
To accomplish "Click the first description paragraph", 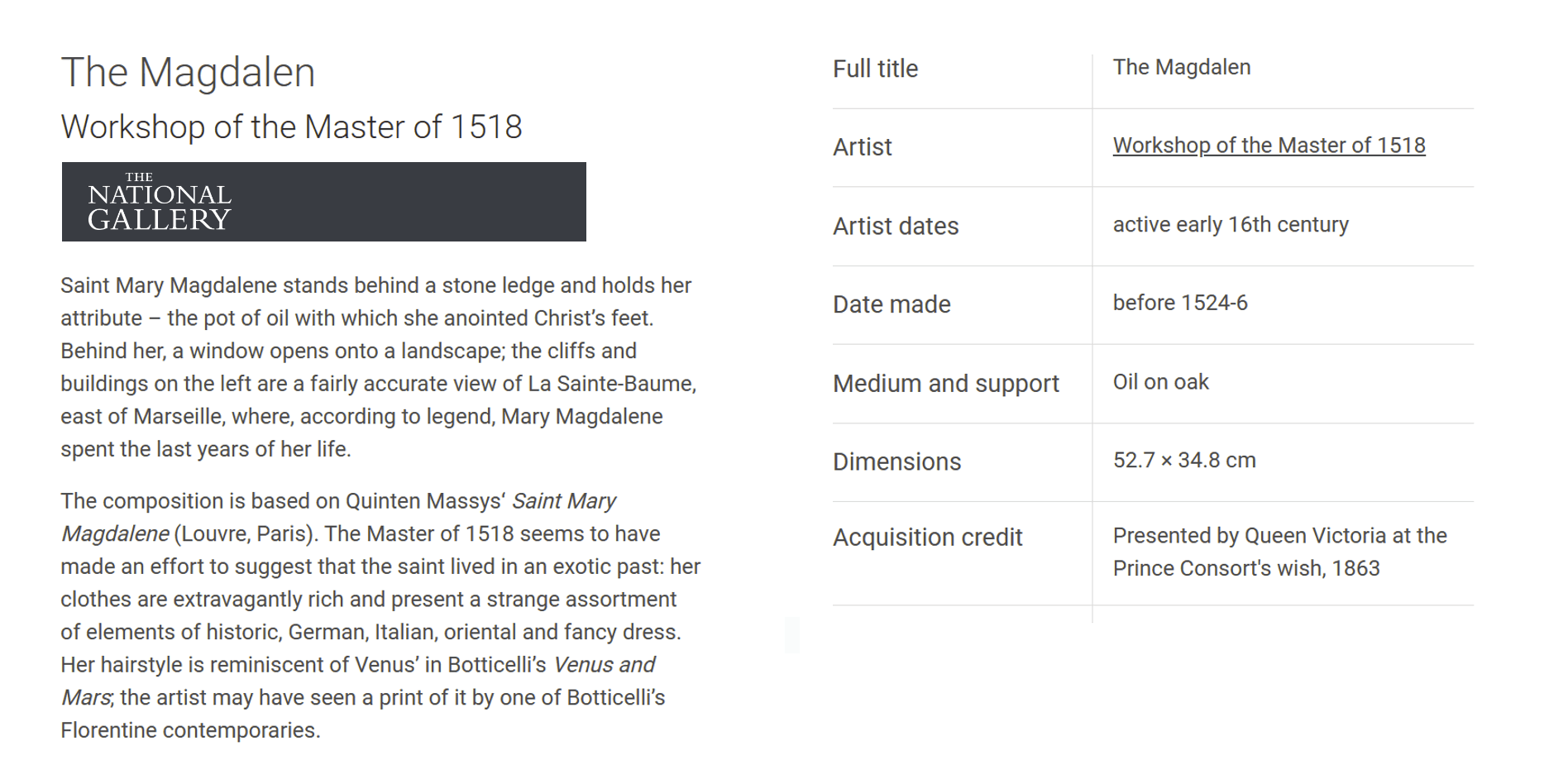I will (379, 367).
